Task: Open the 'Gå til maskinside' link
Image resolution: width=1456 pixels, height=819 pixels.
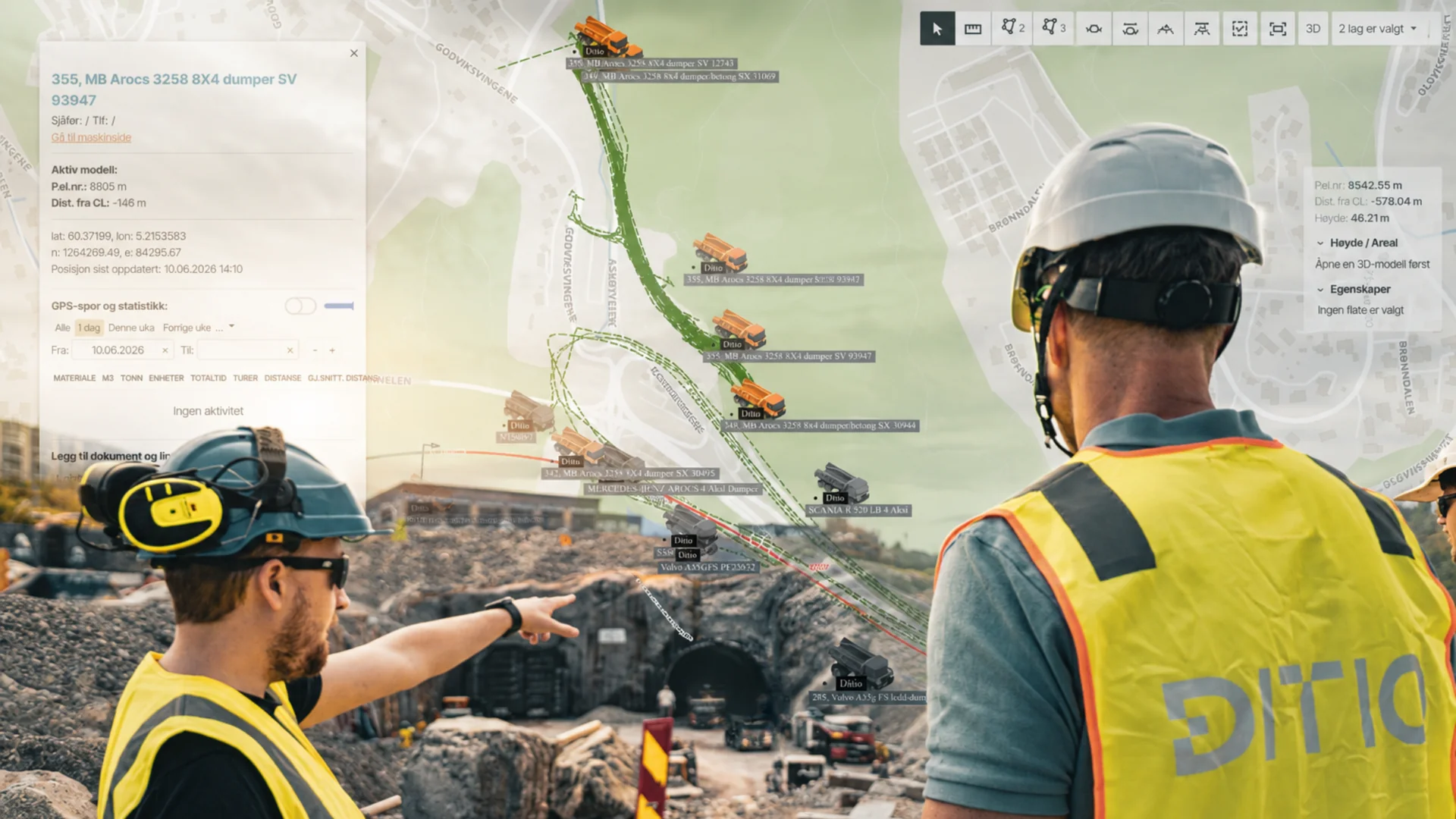Action: coord(91,137)
